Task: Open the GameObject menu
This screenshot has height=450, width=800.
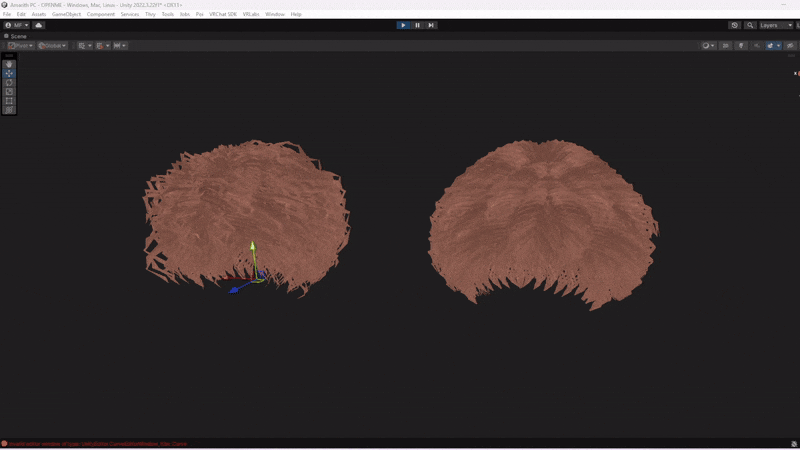Action: click(x=66, y=14)
